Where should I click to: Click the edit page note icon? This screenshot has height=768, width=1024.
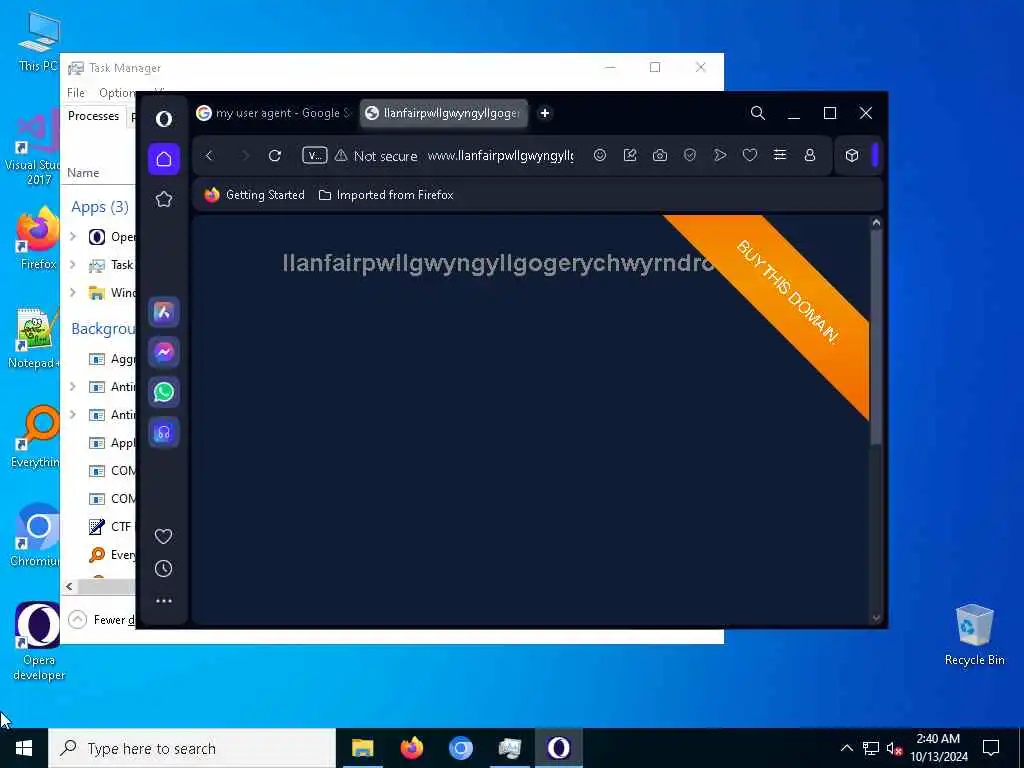click(x=630, y=155)
